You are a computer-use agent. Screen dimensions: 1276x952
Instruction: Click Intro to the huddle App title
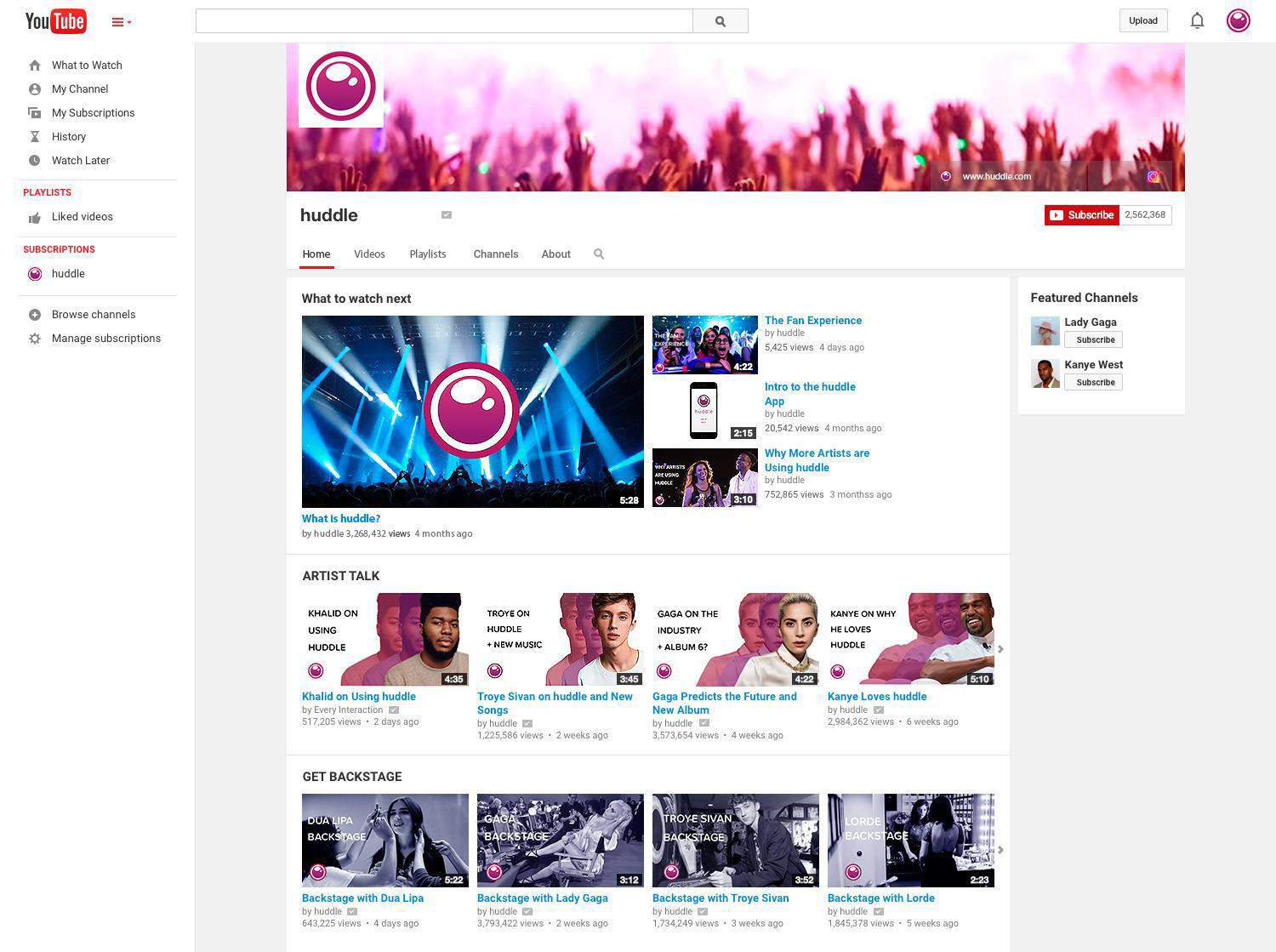(x=810, y=394)
